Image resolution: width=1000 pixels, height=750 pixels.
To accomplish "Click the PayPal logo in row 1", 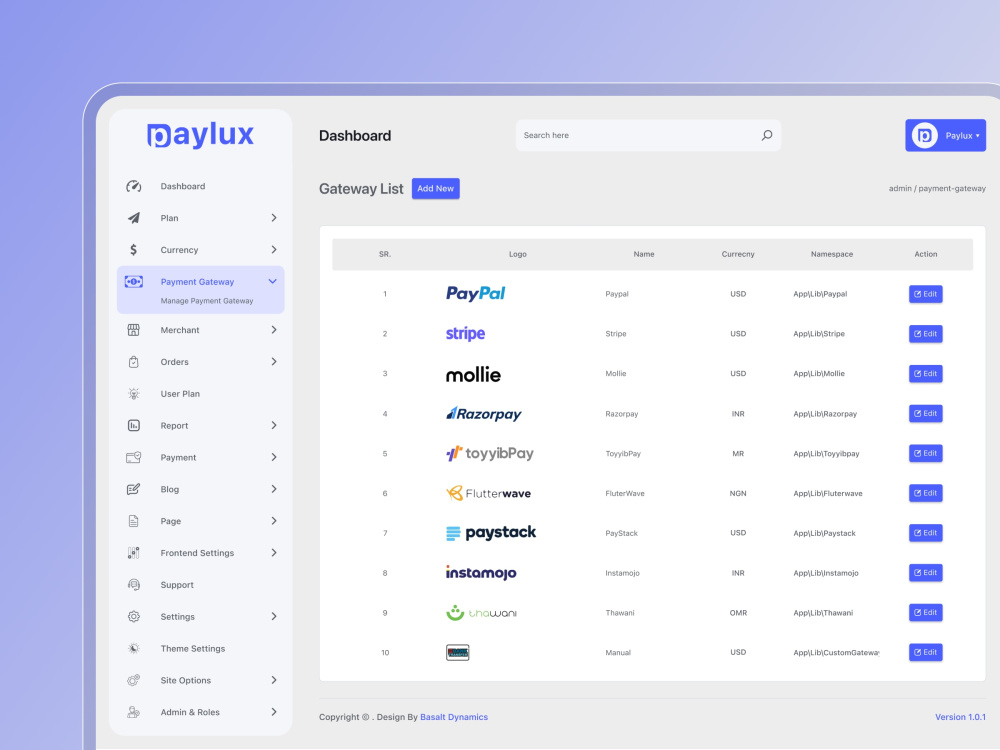I will pyautogui.click(x=475, y=293).
